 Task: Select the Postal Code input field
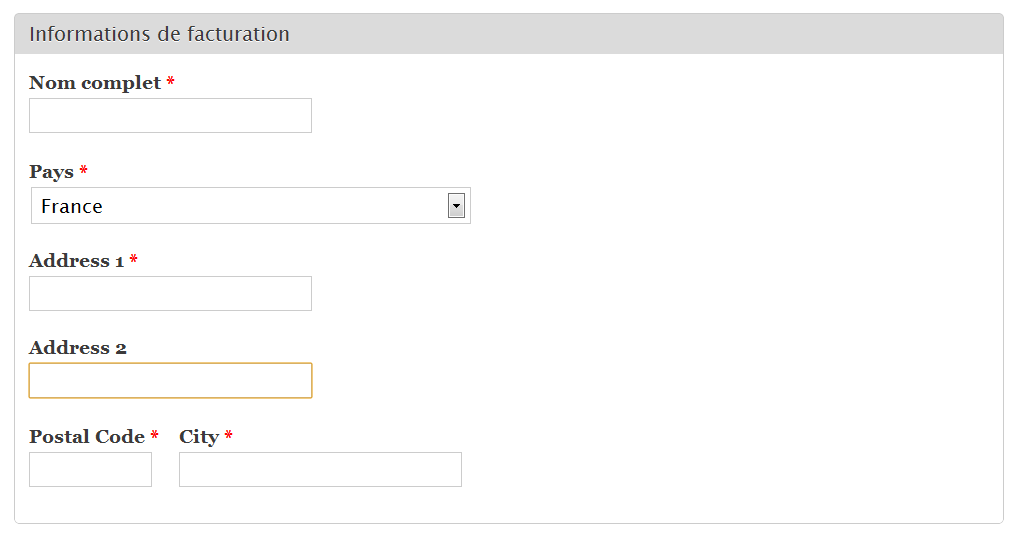point(90,470)
